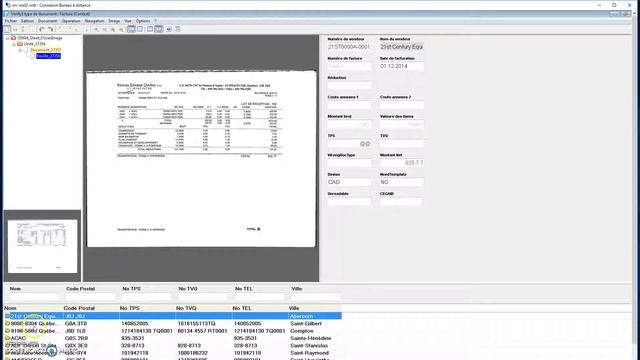Click the Réduction field

click(349, 85)
